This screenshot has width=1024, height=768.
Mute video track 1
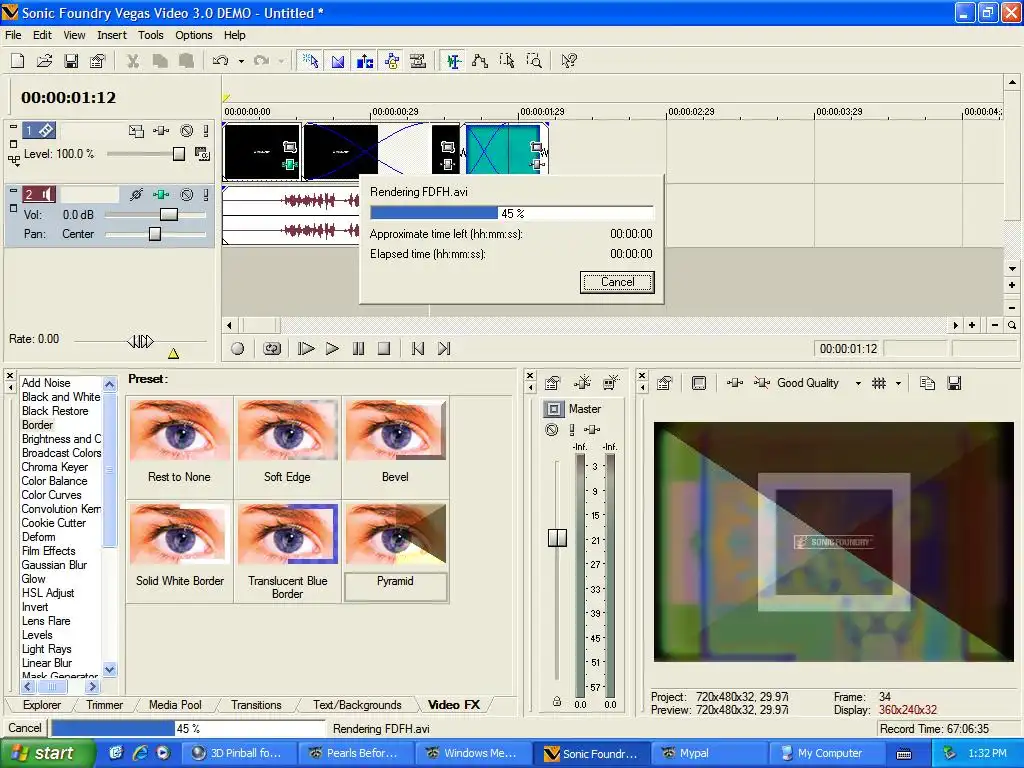pos(187,131)
